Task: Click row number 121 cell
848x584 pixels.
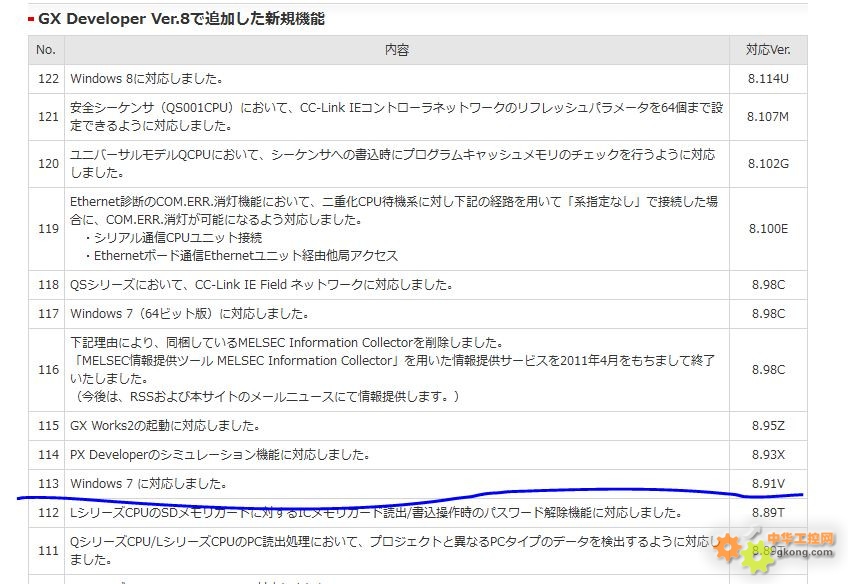Action: coord(48,117)
